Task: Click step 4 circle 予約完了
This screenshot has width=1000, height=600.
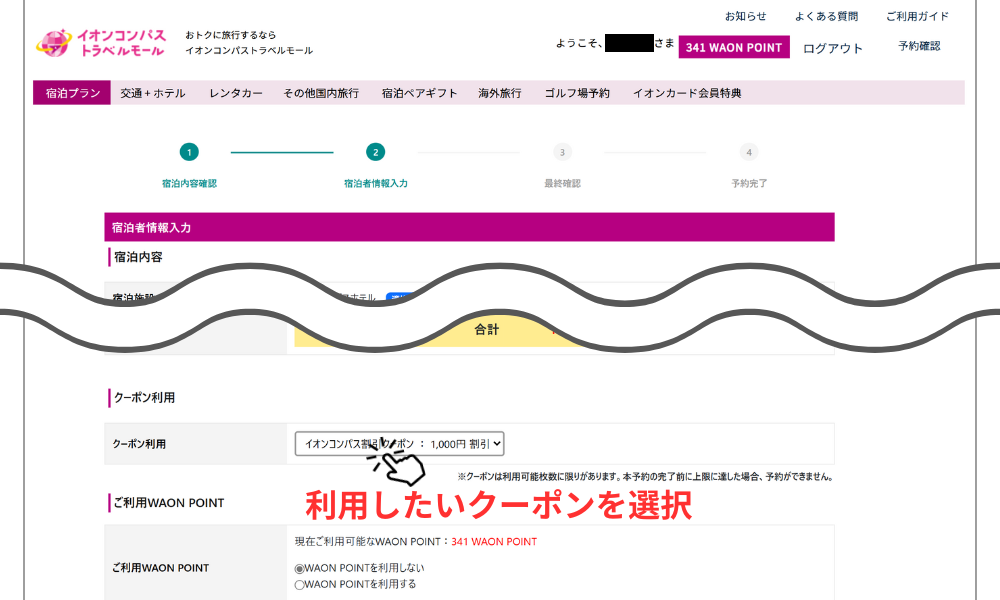Action: [749, 152]
